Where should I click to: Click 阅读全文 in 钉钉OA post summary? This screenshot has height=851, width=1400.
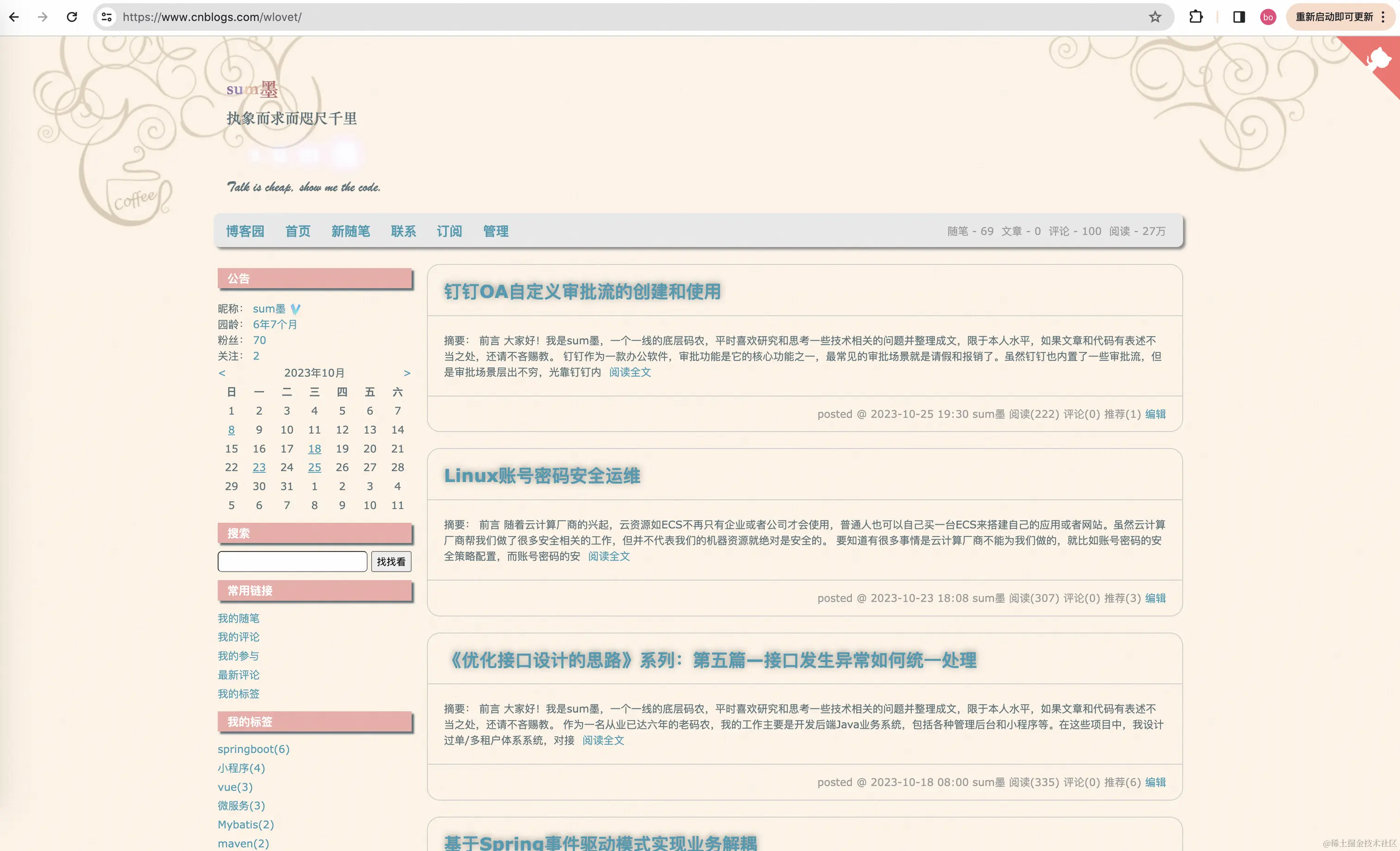(630, 372)
